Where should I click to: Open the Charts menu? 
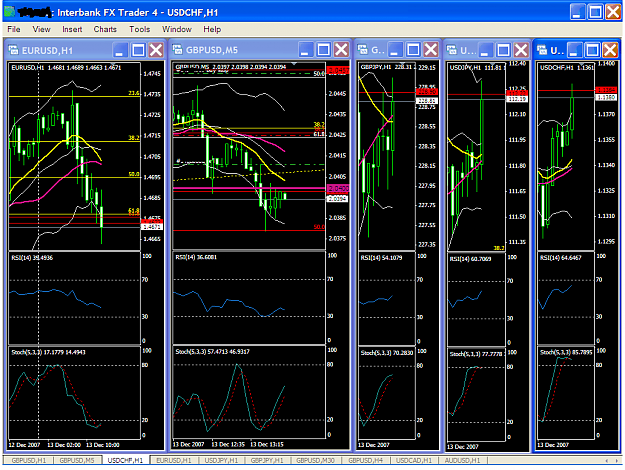click(105, 29)
